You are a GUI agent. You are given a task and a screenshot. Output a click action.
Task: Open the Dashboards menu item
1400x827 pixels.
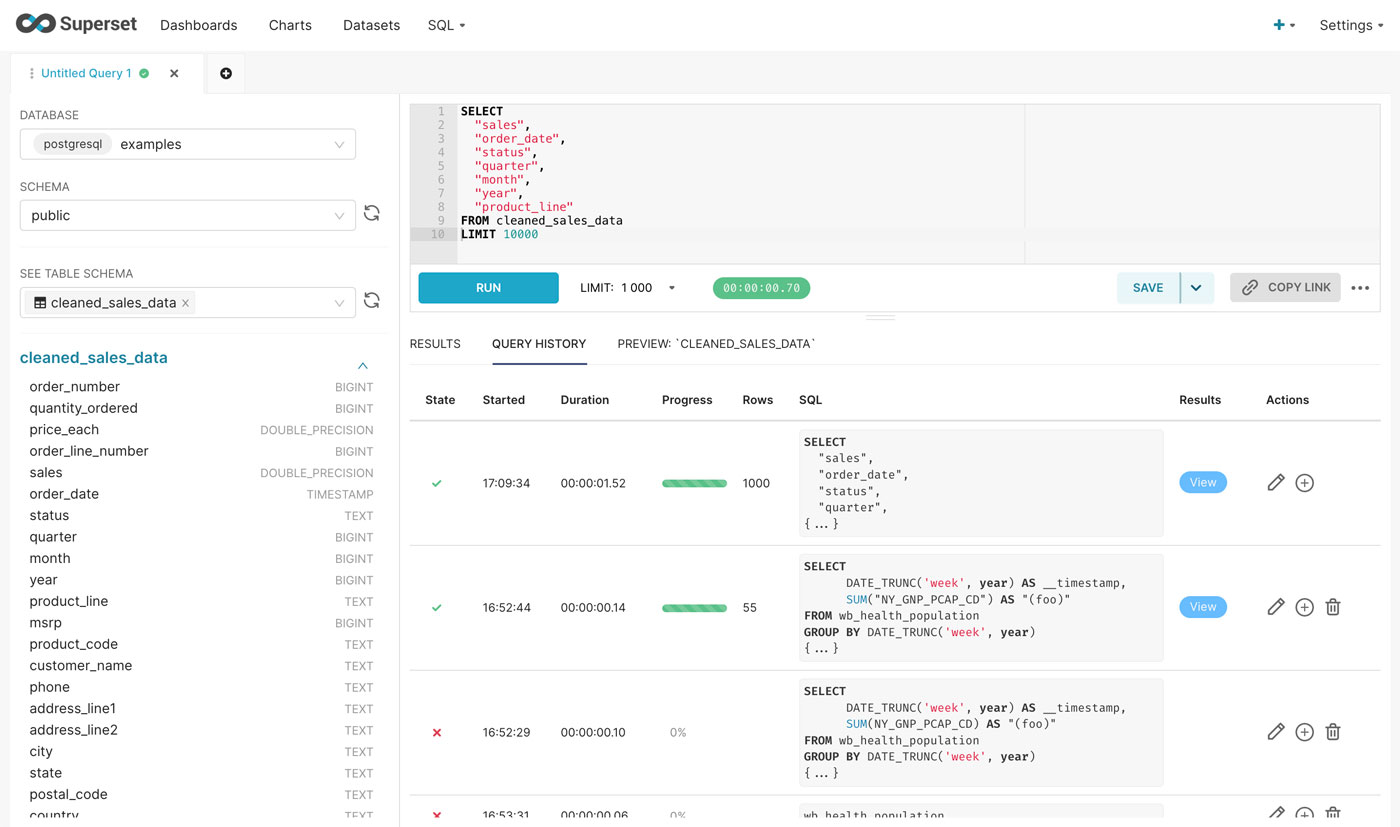tap(199, 25)
